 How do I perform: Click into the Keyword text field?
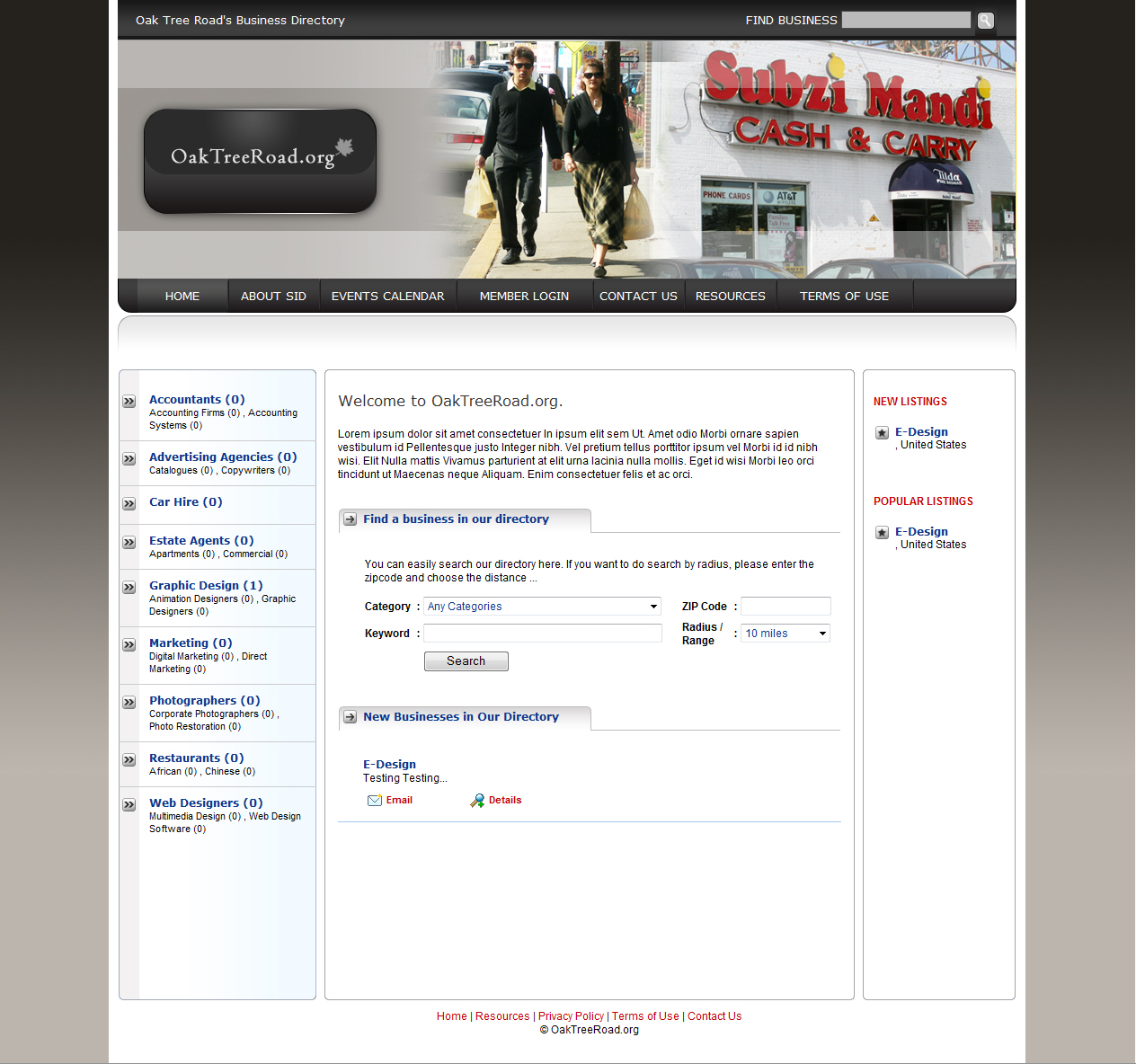click(x=543, y=634)
